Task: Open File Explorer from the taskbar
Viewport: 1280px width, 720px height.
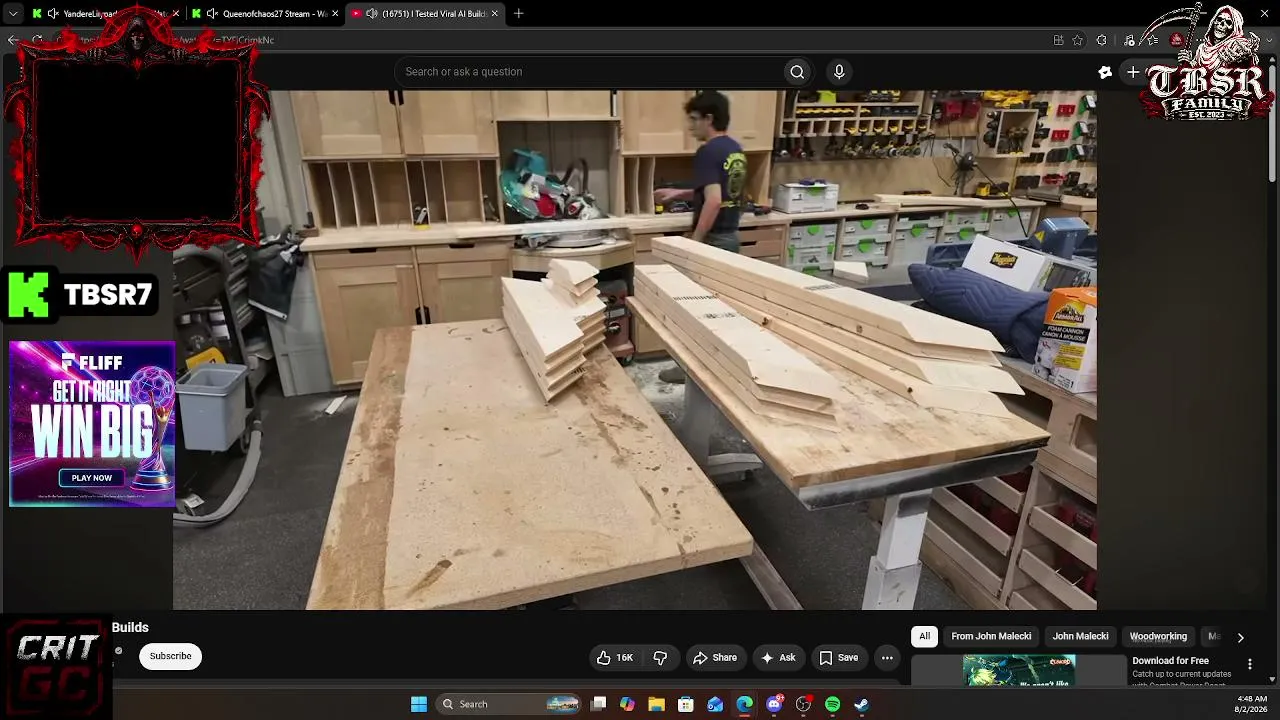Action: [656, 704]
